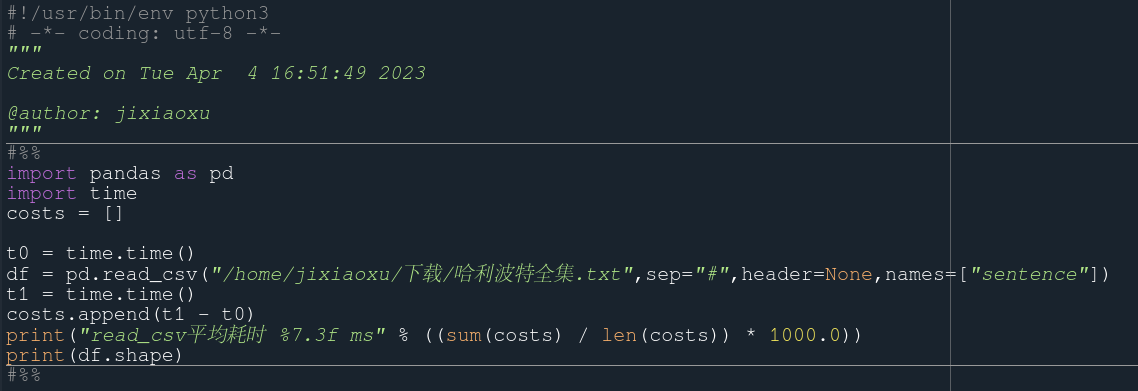This screenshot has width=1138, height=391.
Task: Click the names=["sentence"] argument
Action: click(x=991, y=274)
